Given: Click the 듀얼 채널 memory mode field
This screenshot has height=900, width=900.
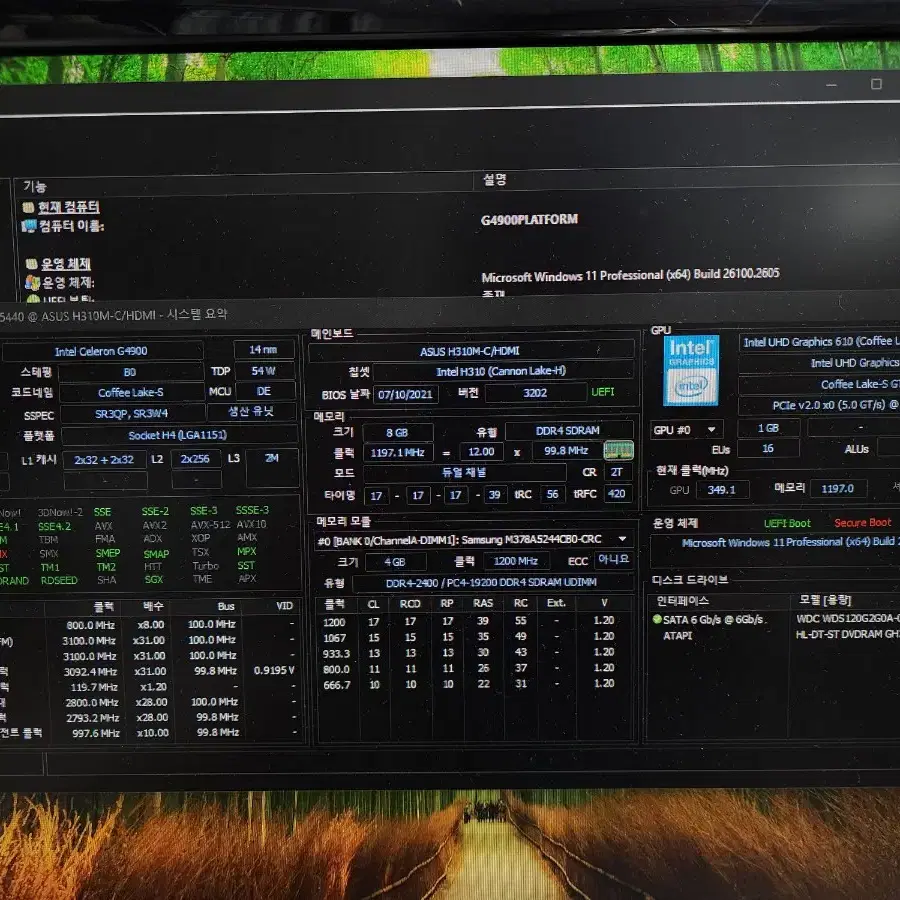Looking at the screenshot, I should 464,472.
